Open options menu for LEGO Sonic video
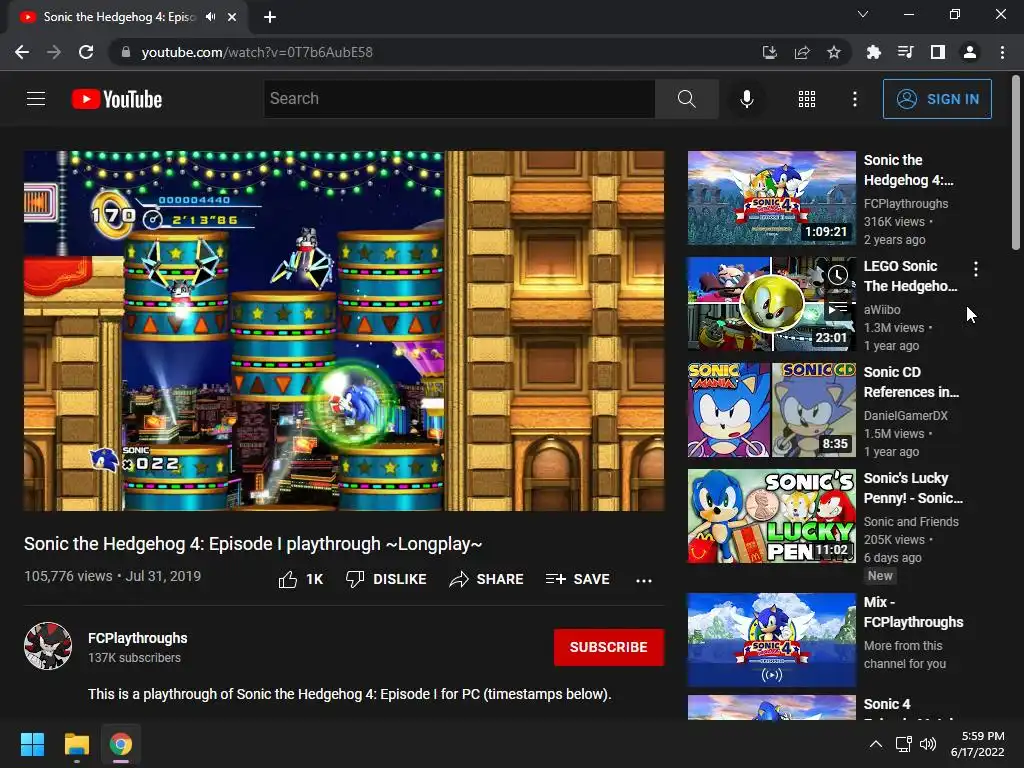This screenshot has width=1024, height=768. 976,268
